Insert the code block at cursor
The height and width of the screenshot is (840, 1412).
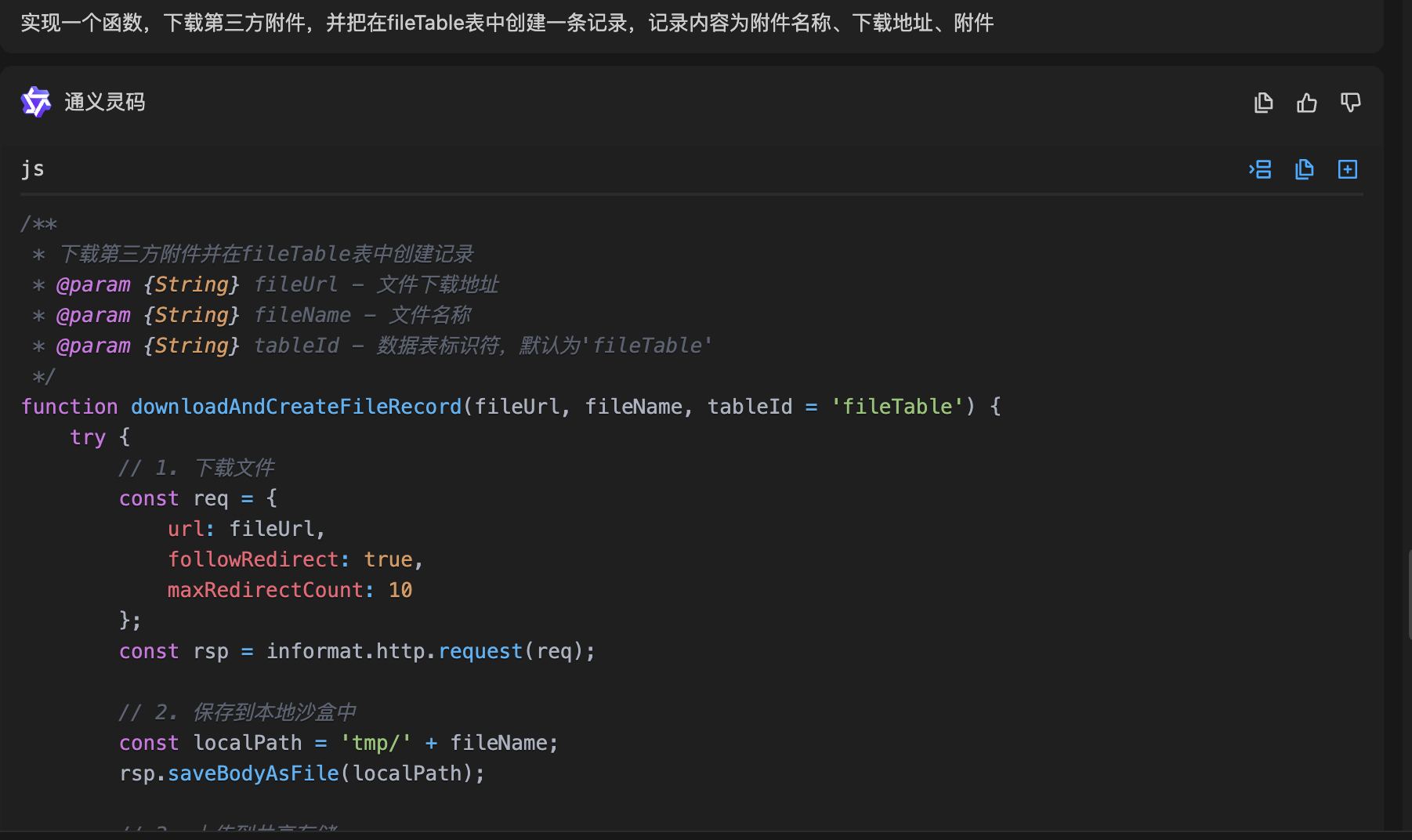click(1260, 169)
